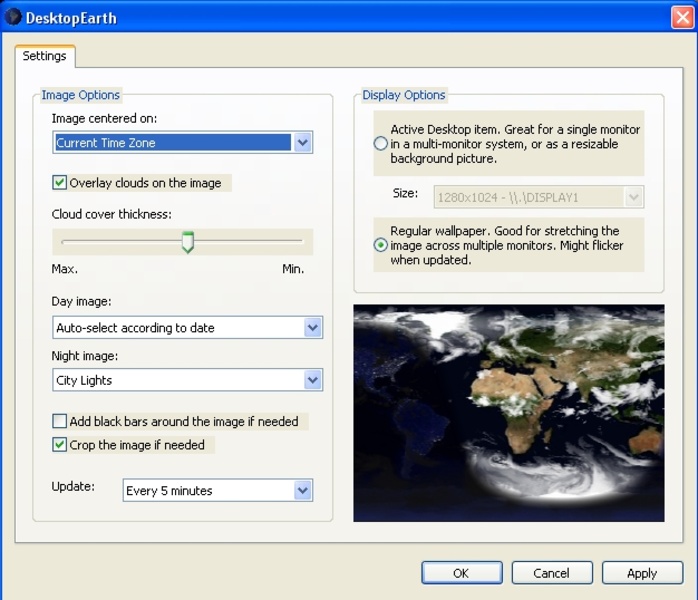Click the cloud cover thickness slider thumb
Viewport: 698px width, 600px height.
[x=188, y=242]
